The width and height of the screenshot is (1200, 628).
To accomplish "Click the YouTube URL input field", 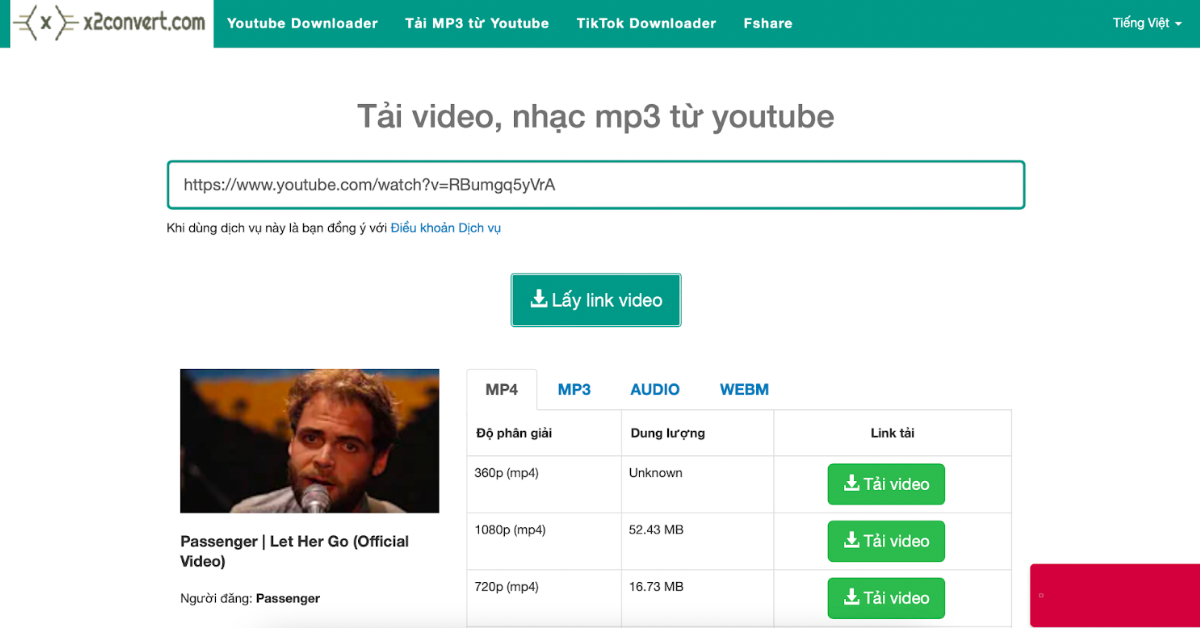I will (596, 185).
